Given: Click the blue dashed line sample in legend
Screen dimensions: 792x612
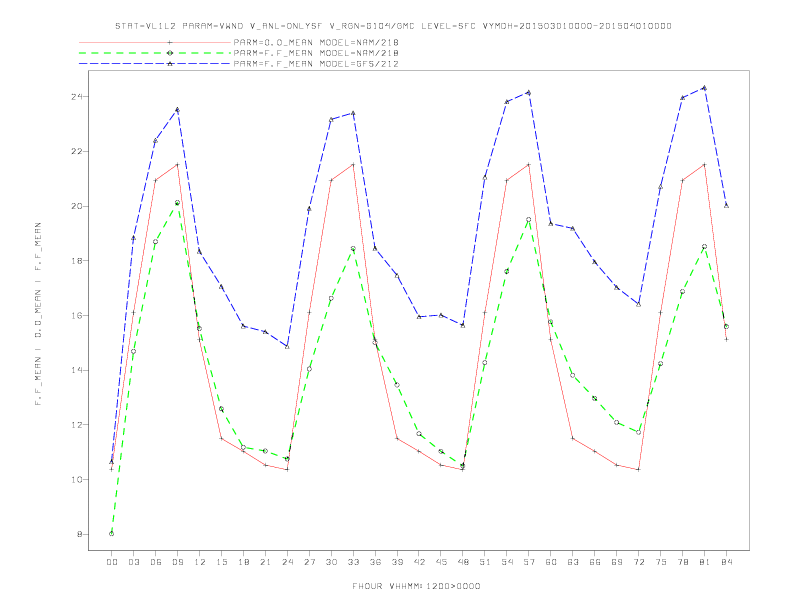Looking at the screenshot, I should tap(155, 64).
